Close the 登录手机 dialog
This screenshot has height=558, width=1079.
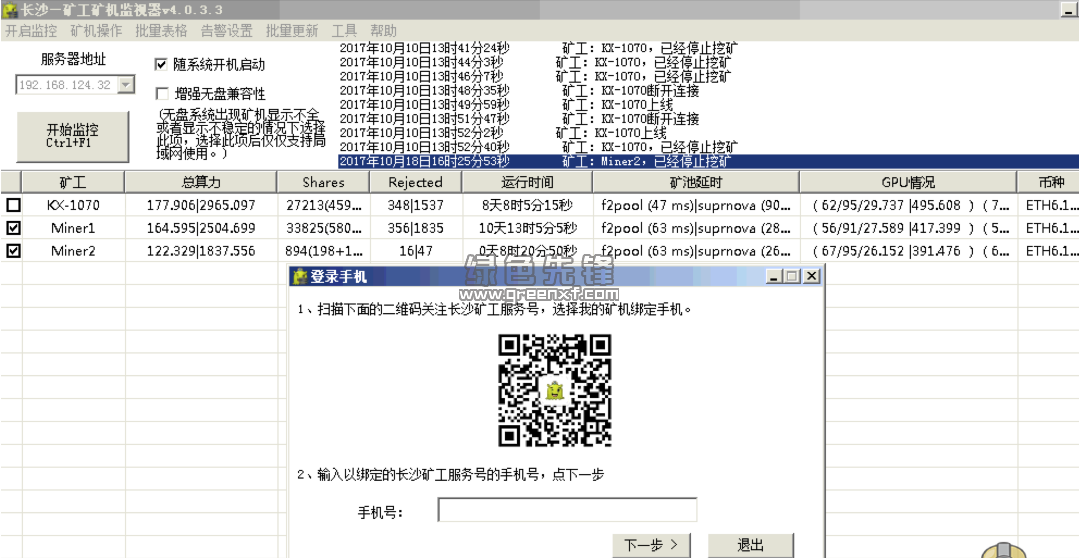click(812, 277)
